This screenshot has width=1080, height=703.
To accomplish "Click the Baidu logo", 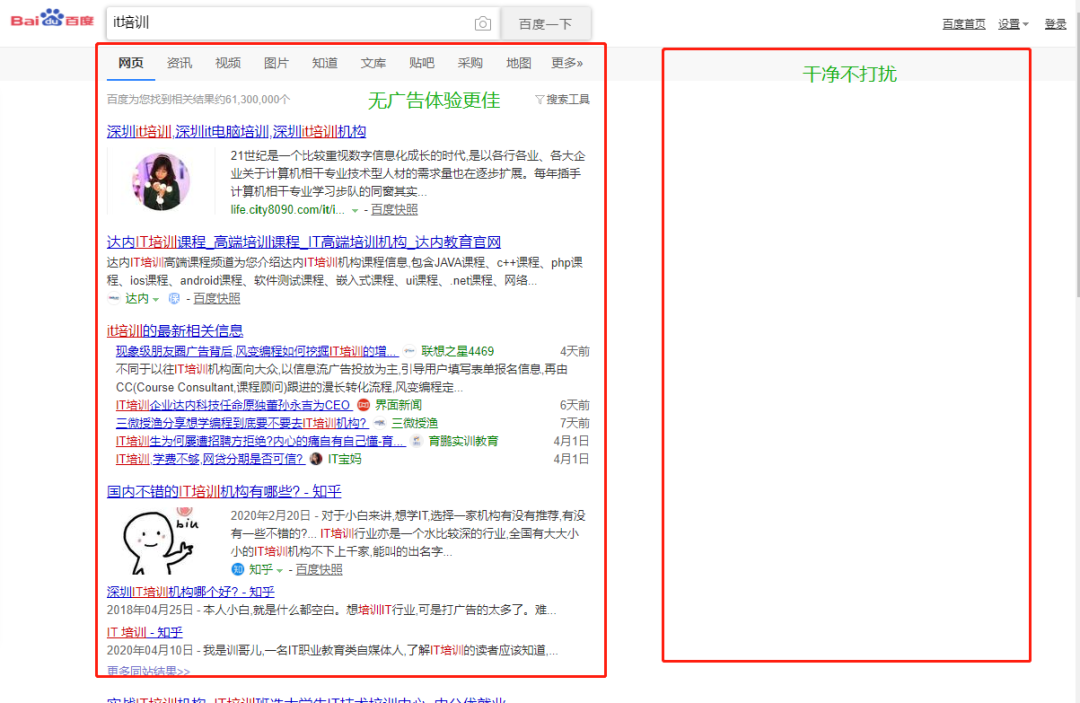I will coord(52,19).
